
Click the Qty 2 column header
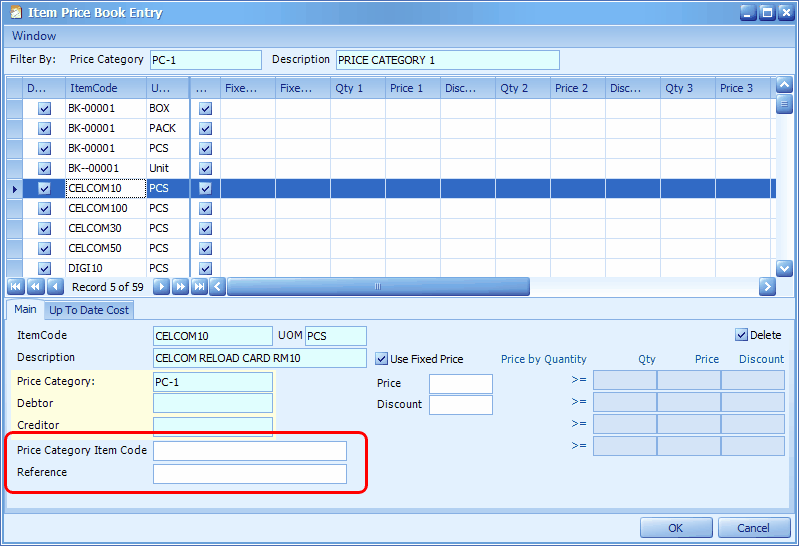(x=523, y=88)
